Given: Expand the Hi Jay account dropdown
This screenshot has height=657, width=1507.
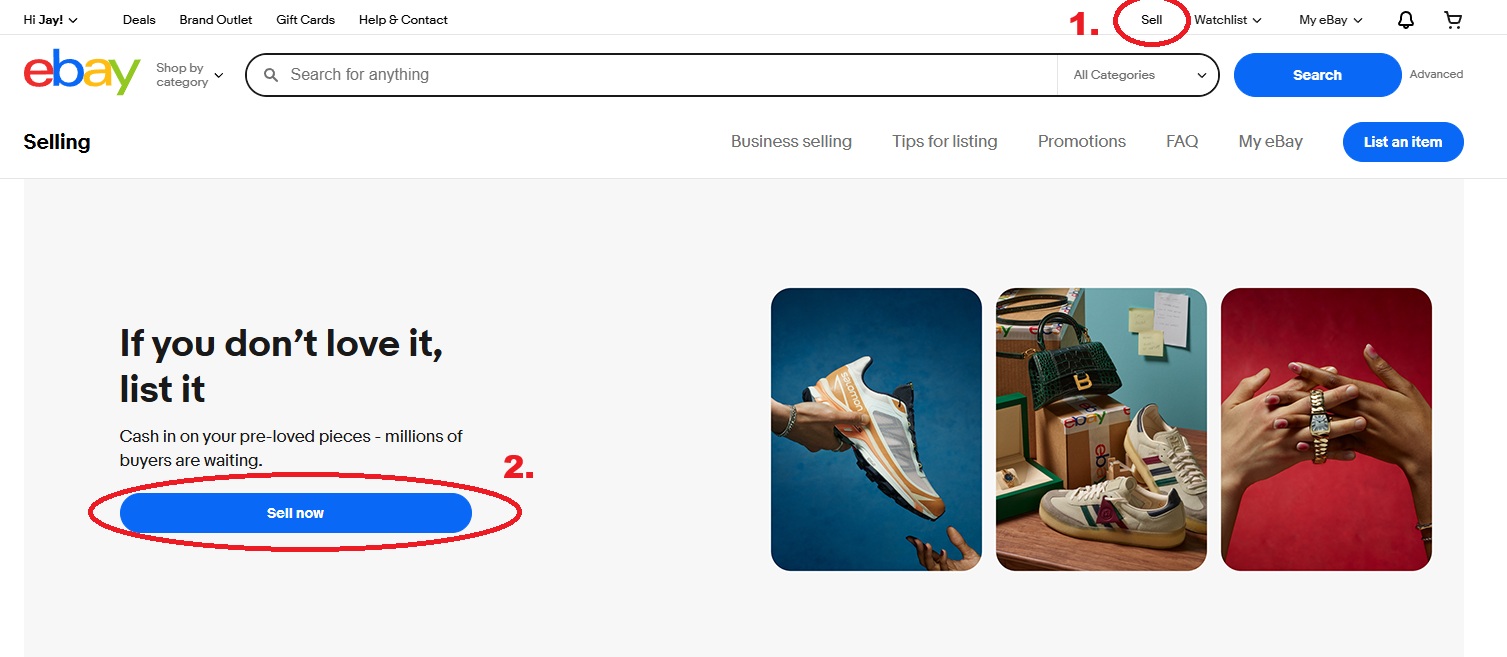Looking at the screenshot, I should [x=51, y=20].
